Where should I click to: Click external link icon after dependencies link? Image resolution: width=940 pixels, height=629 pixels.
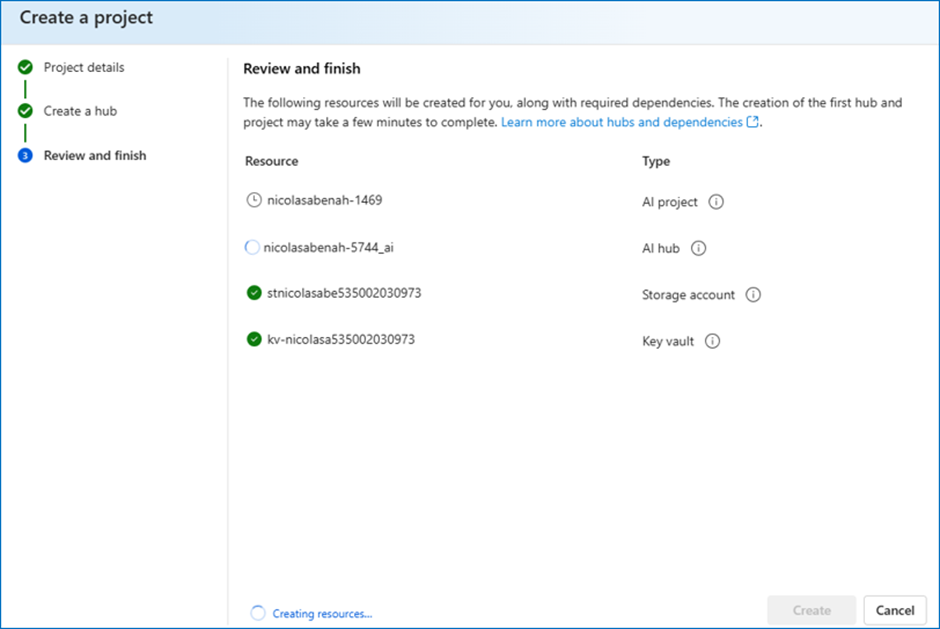click(752, 122)
